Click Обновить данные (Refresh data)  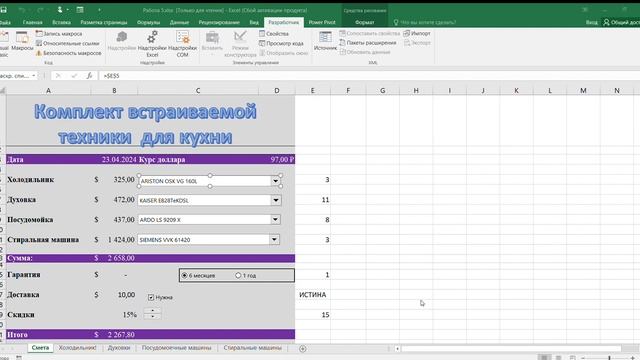(x=365, y=52)
